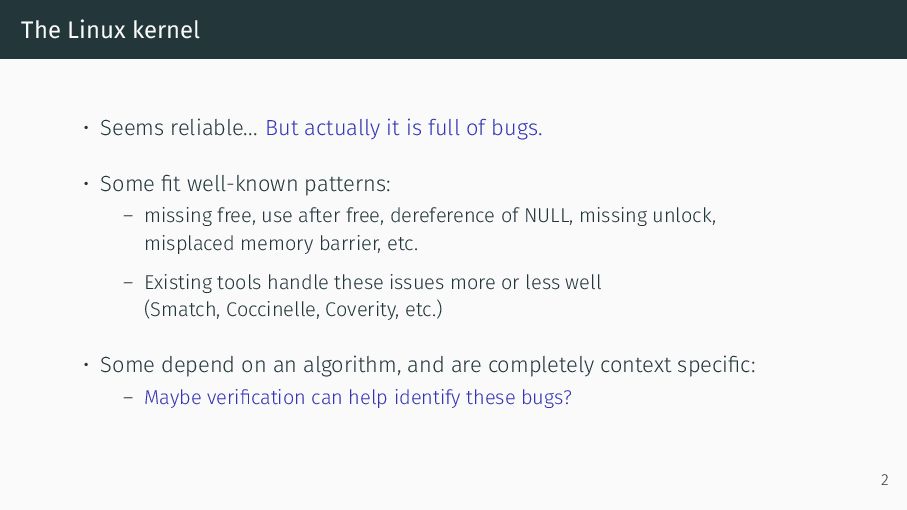The height and width of the screenshot is (510, 907).
Task: Click the bullet 'Some fit well-known patterns:'
Action: 245,184
